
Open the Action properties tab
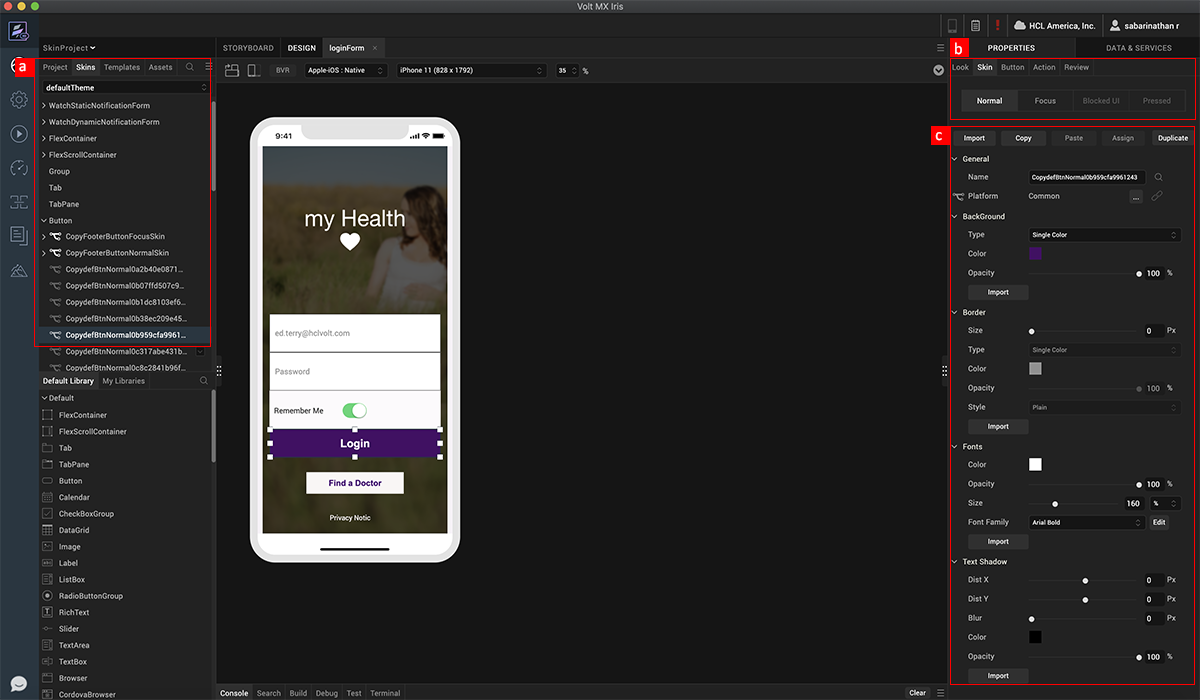coord(1044,67)
